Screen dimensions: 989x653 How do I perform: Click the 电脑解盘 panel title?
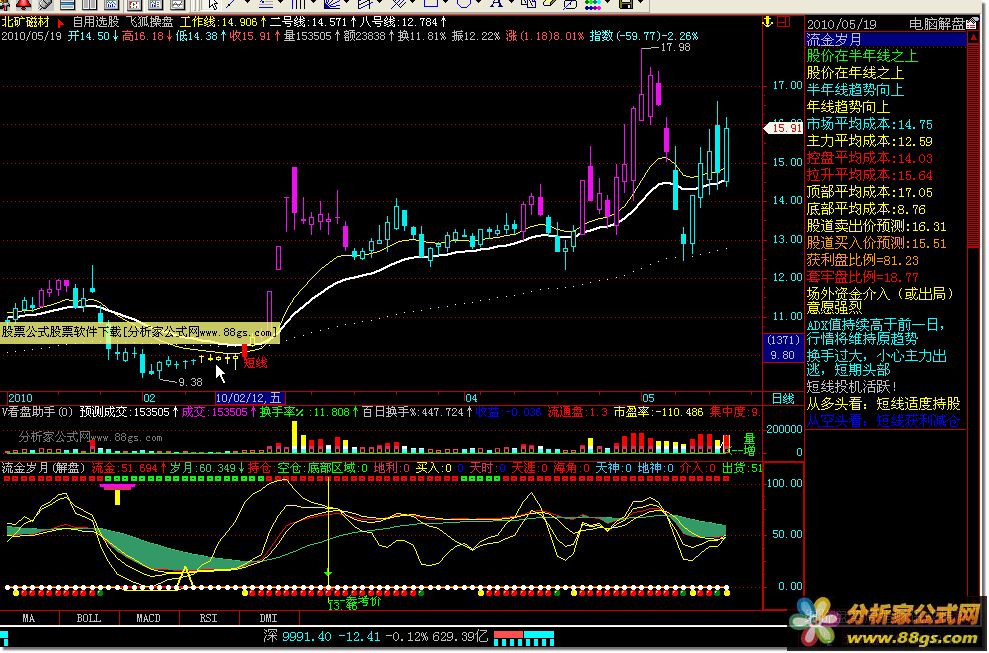point(937,25)
